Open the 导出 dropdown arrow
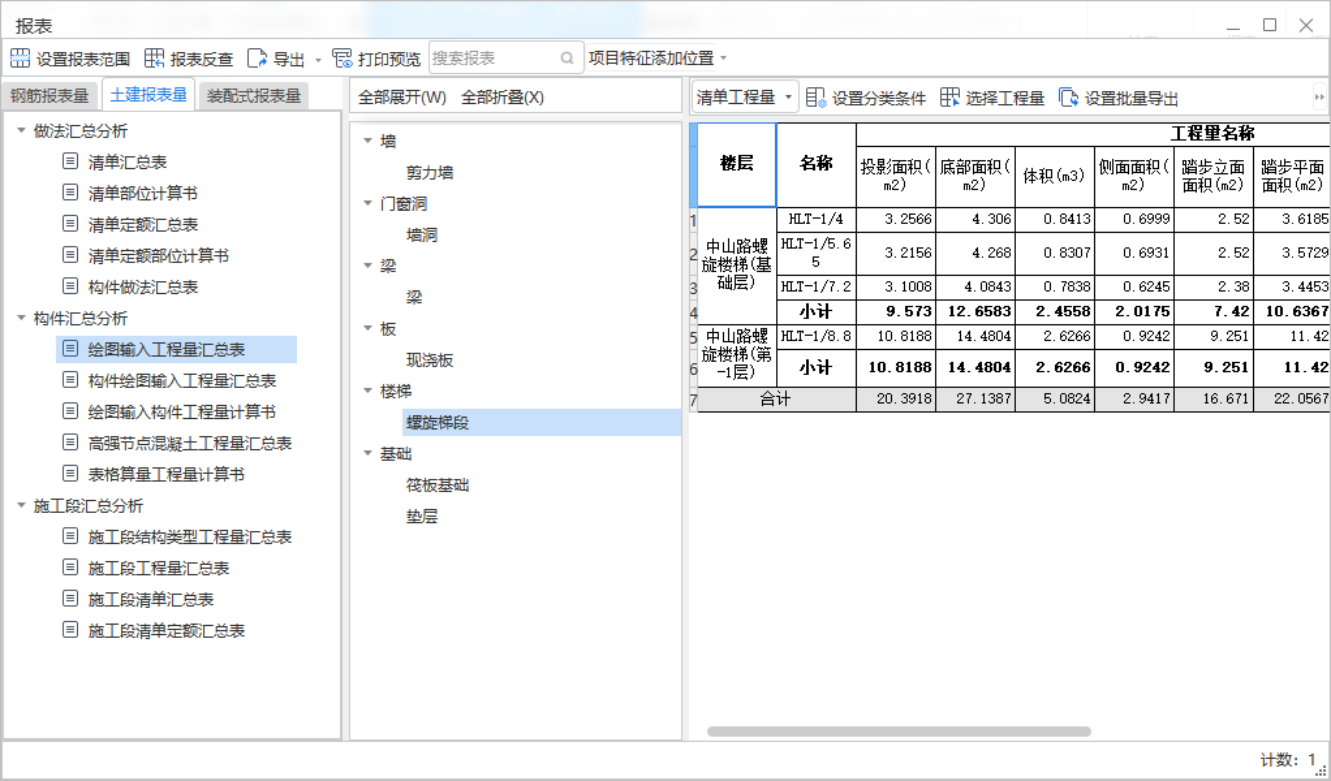This screenshot has width=1331, height=781. 319,60
